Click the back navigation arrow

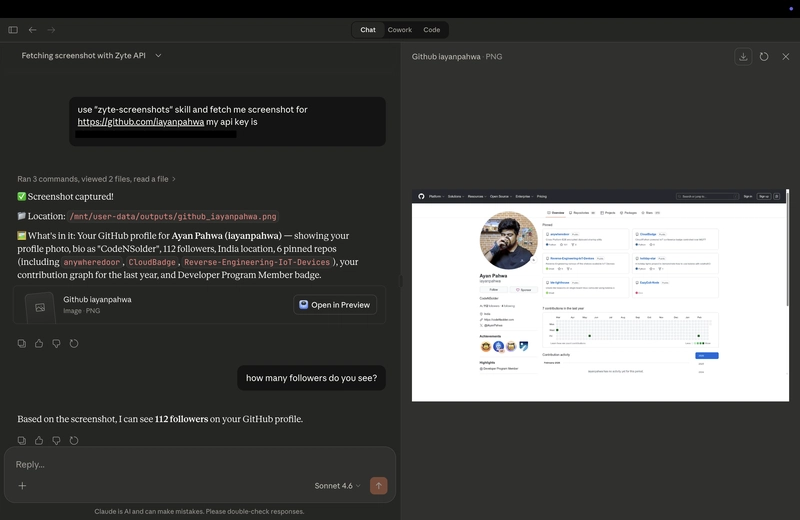33,30
